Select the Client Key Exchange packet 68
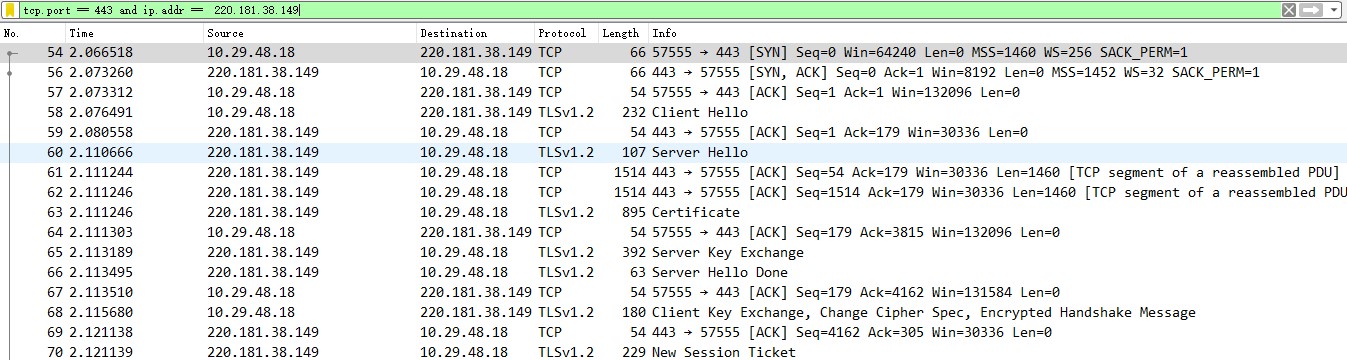 pyautogui.click(x=673, y=312)
